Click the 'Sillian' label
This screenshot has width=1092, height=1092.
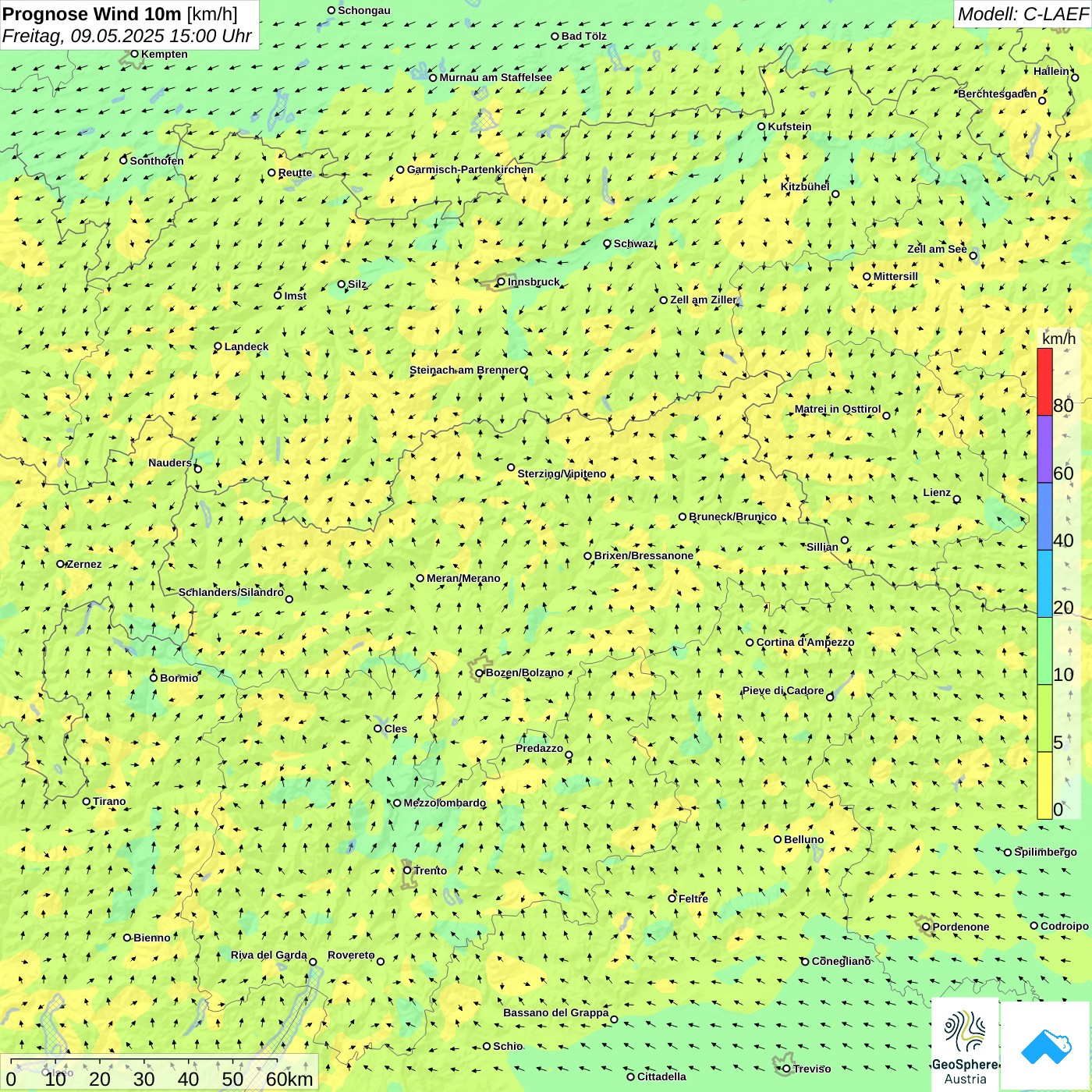coord(822,547)
